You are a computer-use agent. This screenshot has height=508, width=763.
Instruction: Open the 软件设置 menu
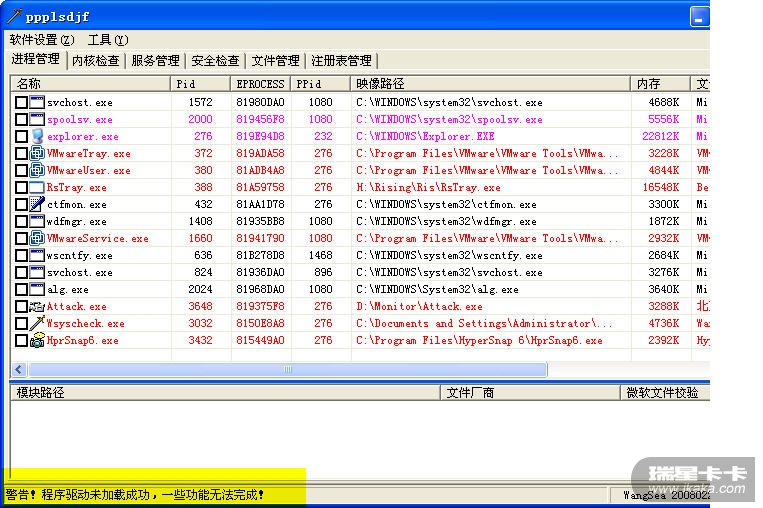tap(42, 39)
